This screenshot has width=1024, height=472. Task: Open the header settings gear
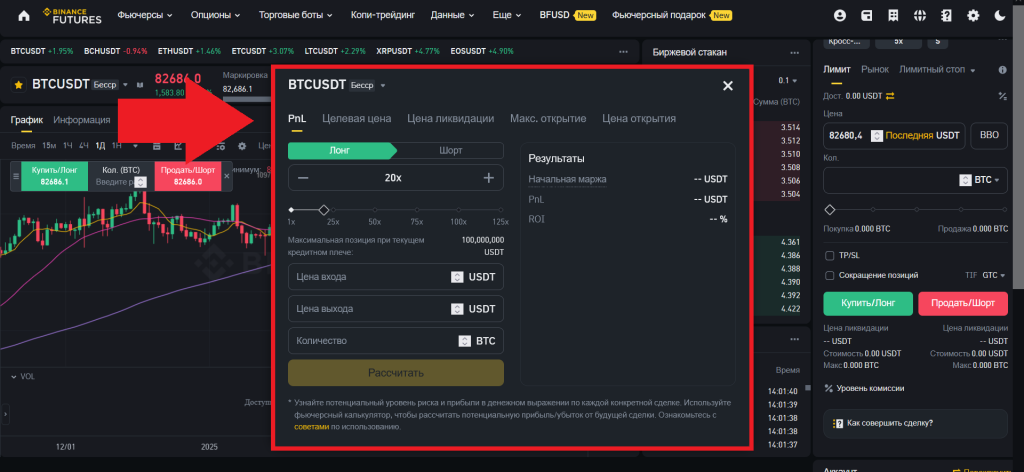973,16
